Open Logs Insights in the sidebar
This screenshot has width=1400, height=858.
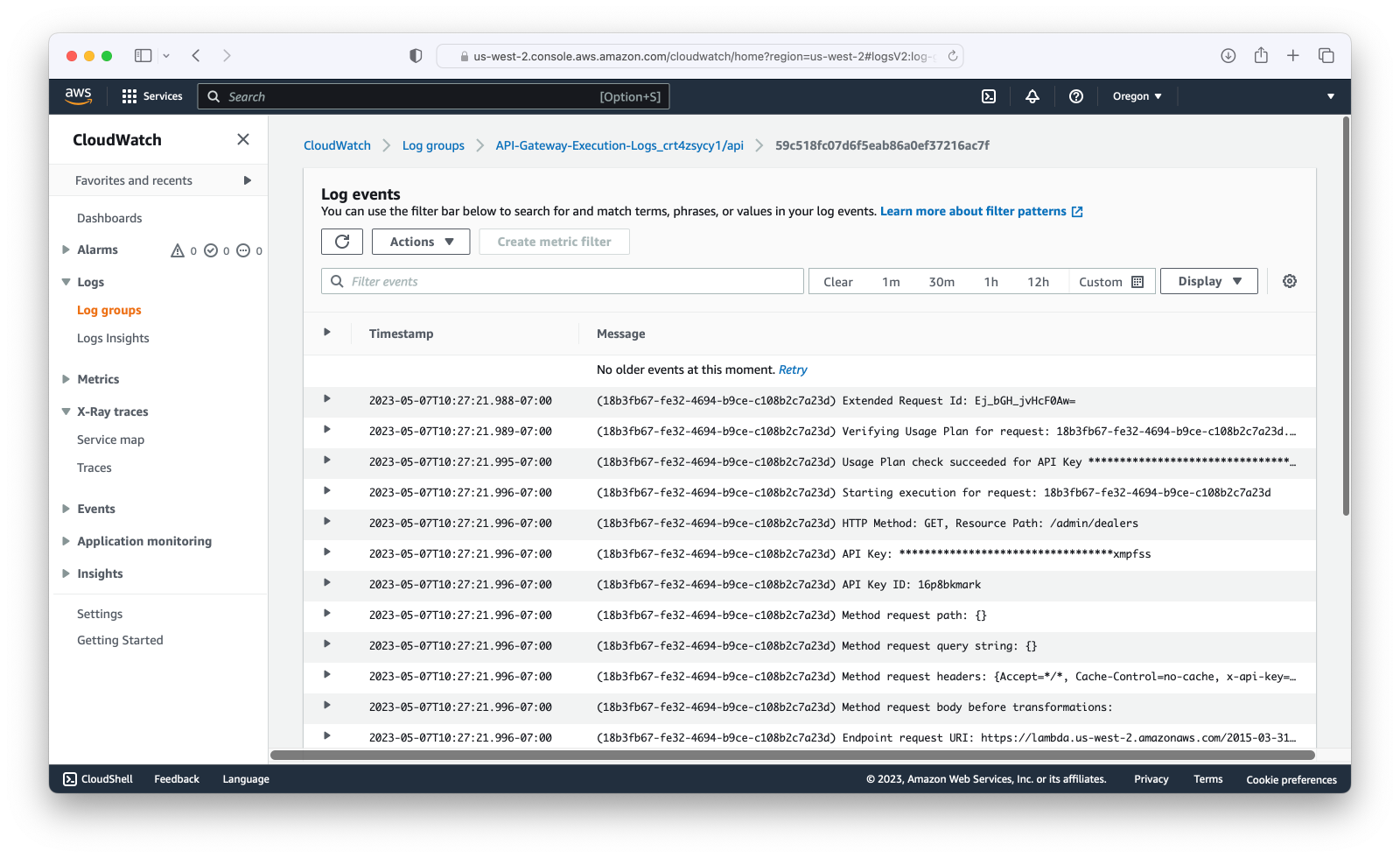point(113,338)
